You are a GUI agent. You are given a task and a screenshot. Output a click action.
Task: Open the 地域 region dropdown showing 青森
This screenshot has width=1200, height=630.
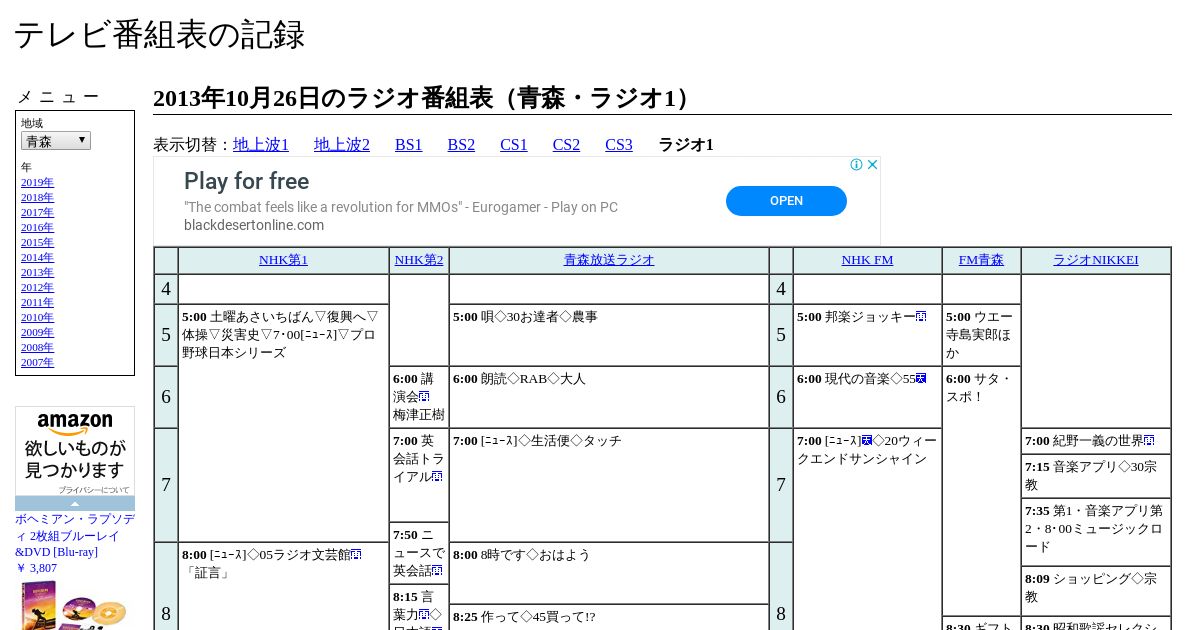(56, 141)
